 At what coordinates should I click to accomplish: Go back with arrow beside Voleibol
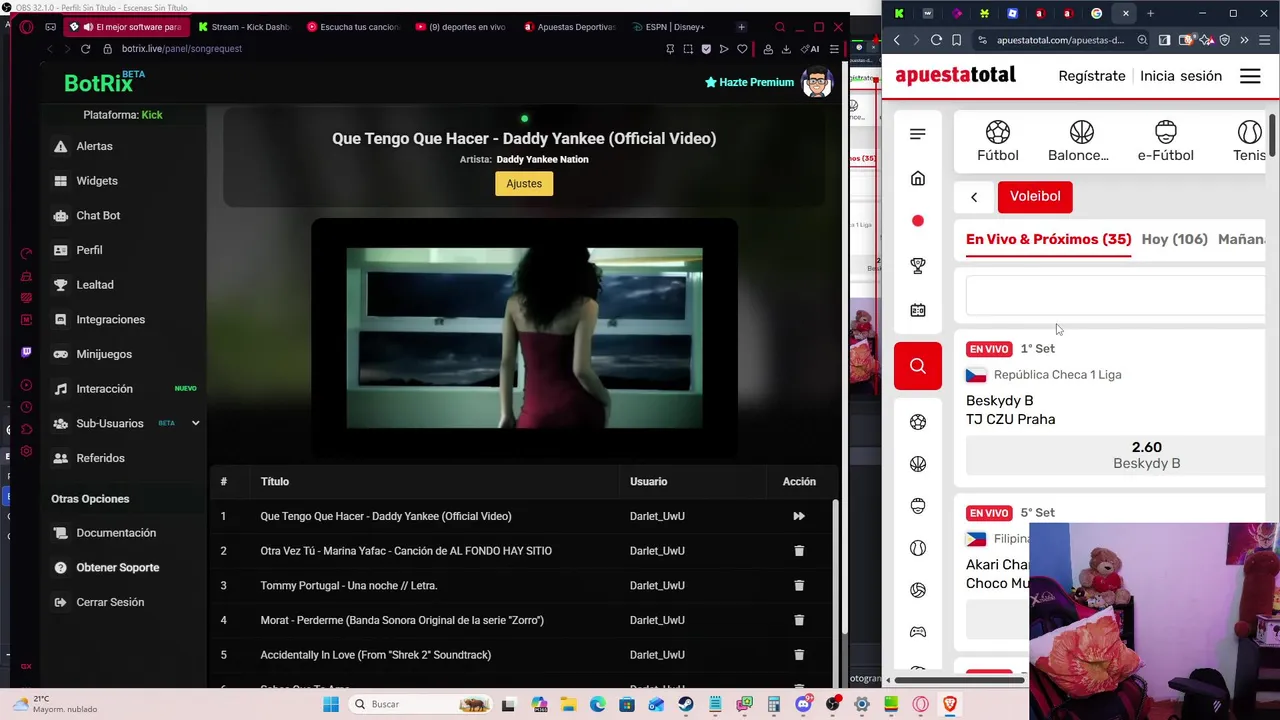974,197
